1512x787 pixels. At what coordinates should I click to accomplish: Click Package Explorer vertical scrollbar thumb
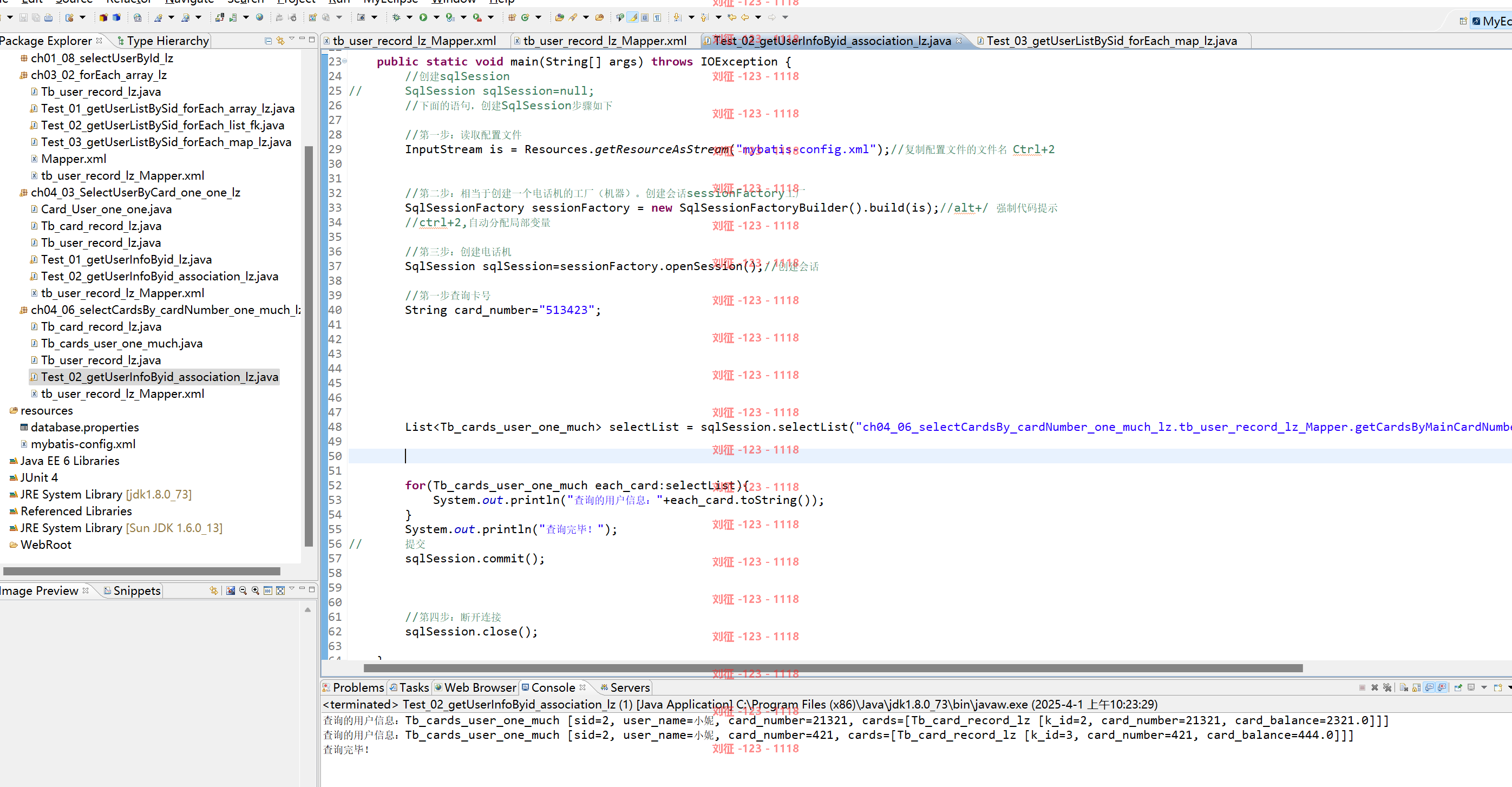pos(309,346)
